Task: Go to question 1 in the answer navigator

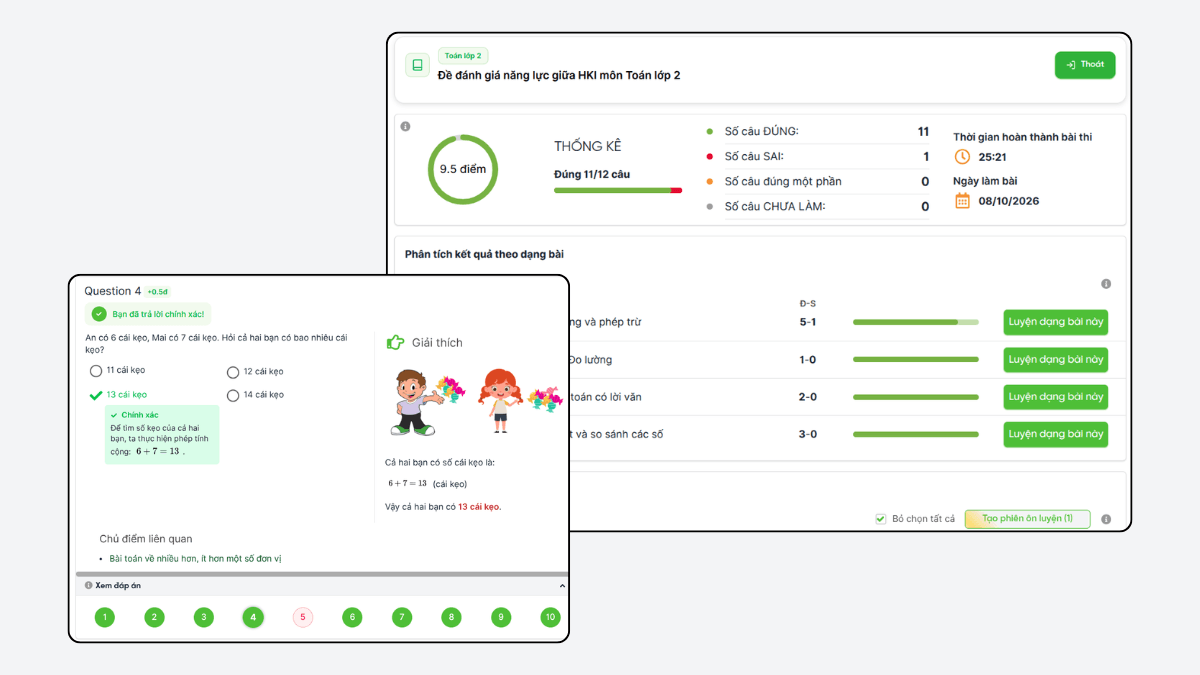Action: pos(105,618)
